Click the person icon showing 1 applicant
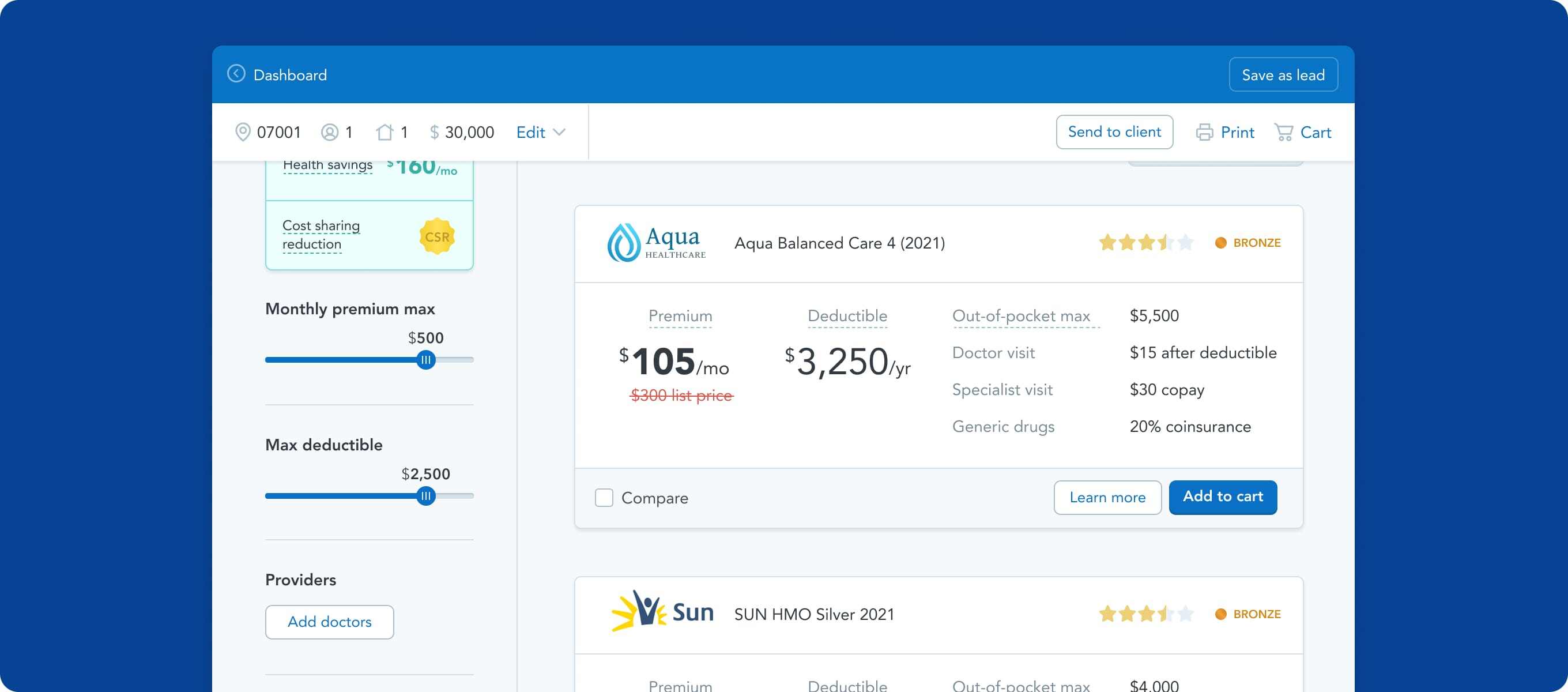This screenshot has width=1568, height=692. [x=329, y=131]
